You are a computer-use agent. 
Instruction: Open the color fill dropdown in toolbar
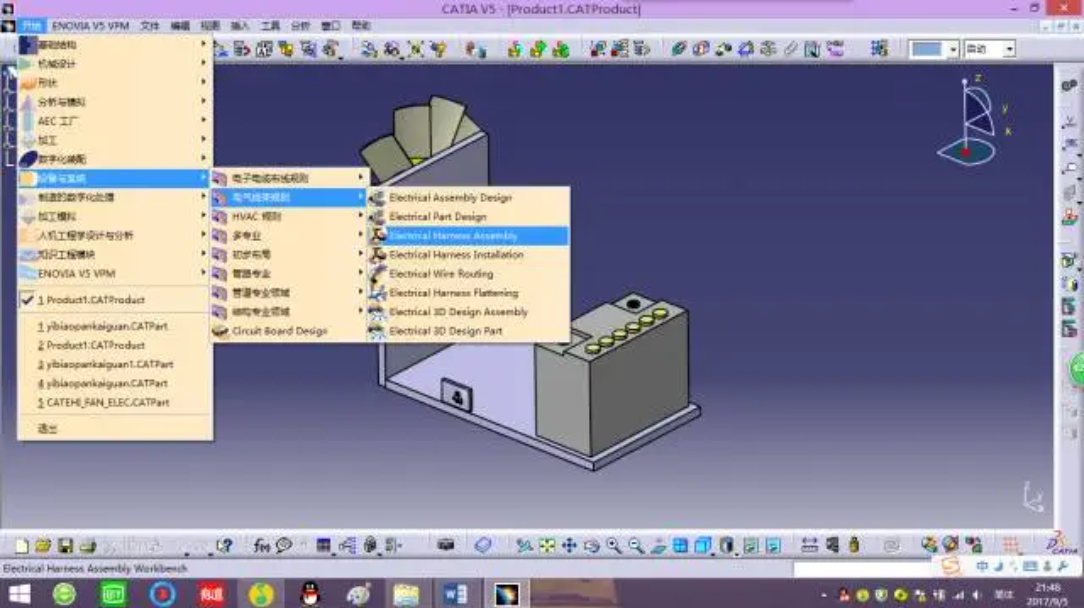pyautogui.click(x=953, y=49)
